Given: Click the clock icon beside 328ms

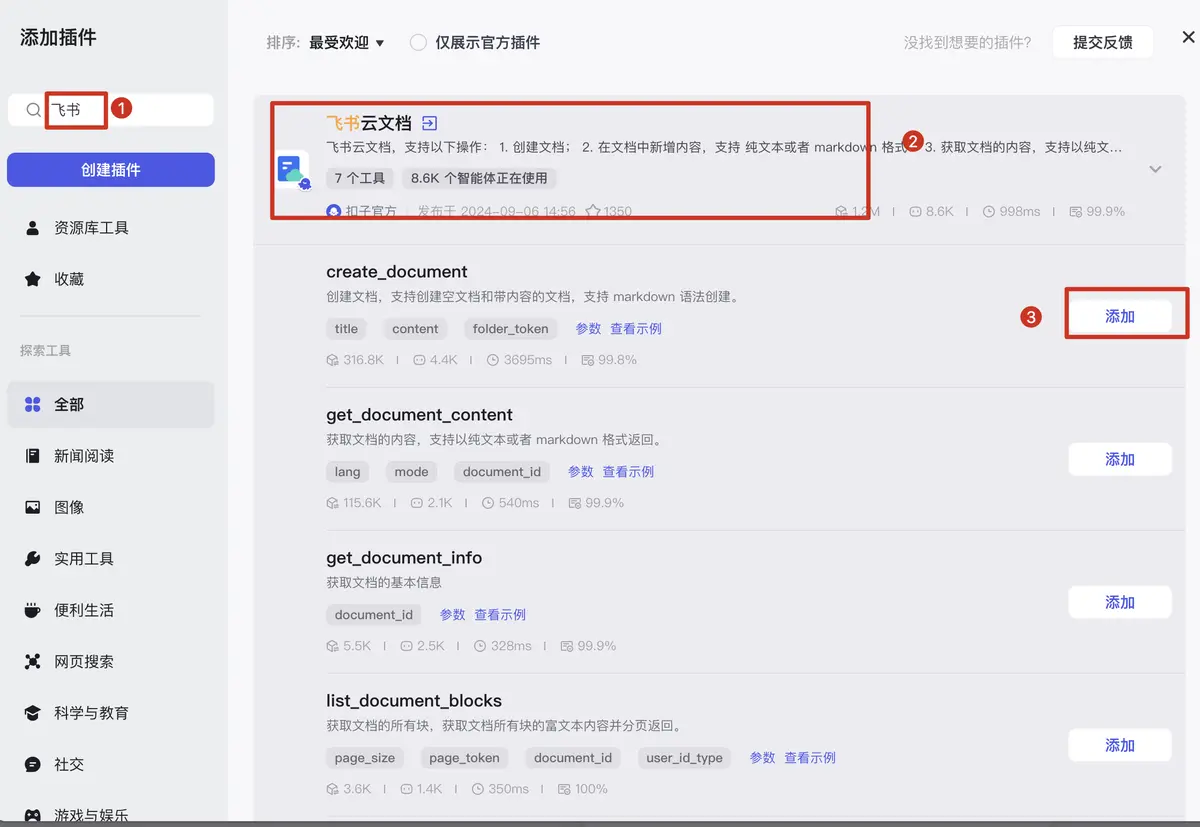Looking at the screenshot, I should pos(479,645).
